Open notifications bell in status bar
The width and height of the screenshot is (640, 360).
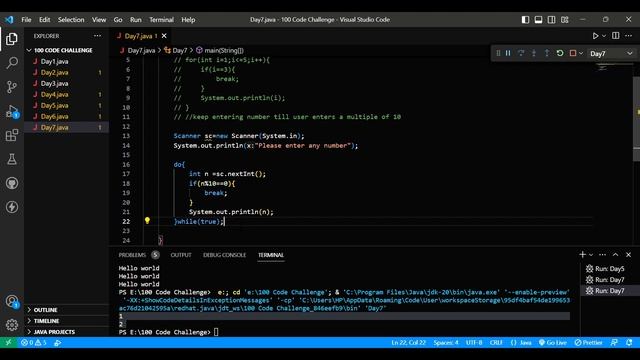[629, 342]
